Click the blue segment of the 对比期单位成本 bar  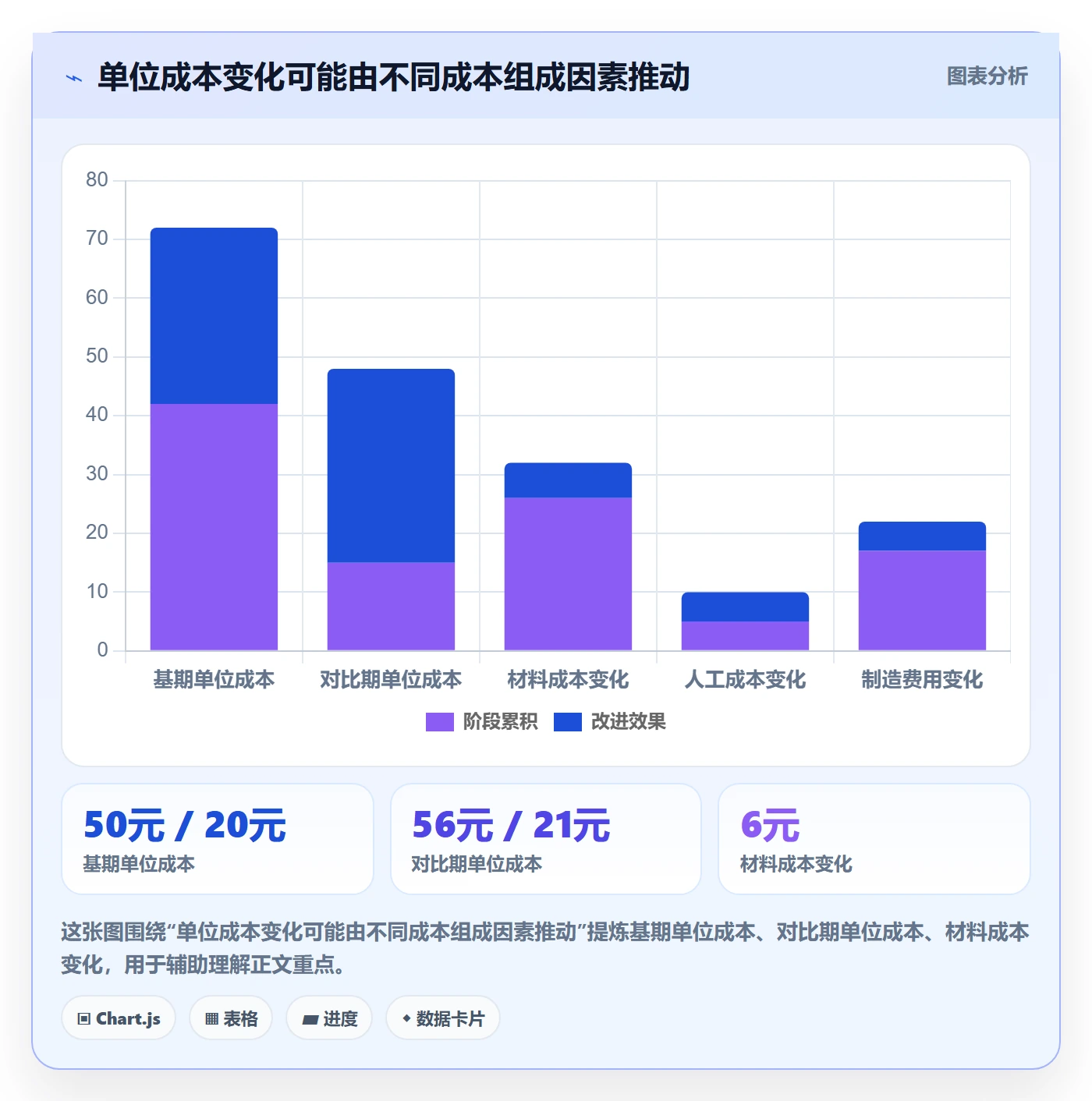391,466
